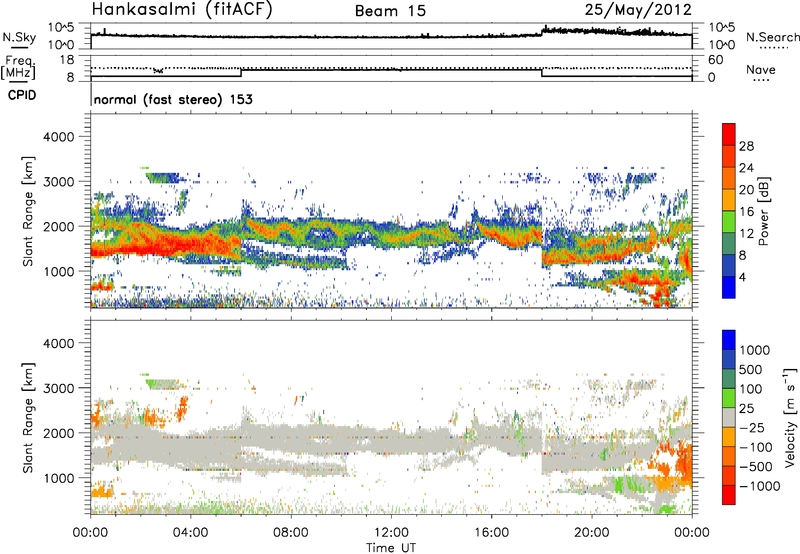Pick the 16–20 dB yellow-orange power segment
This screenshot has width=800, height=554.
click(729, 200)
